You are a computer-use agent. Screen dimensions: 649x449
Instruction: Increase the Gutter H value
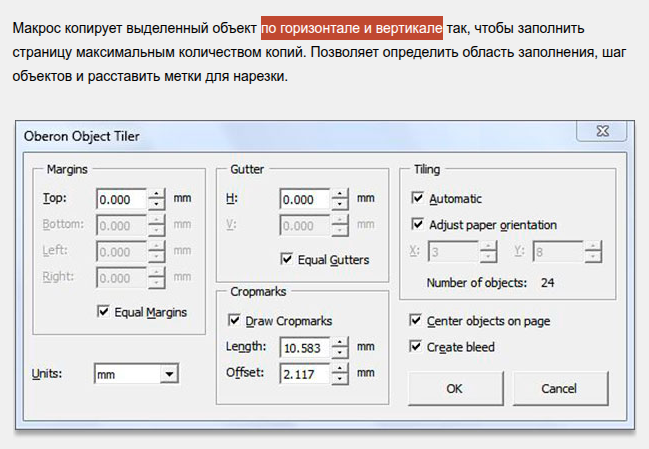click(340, 194)
